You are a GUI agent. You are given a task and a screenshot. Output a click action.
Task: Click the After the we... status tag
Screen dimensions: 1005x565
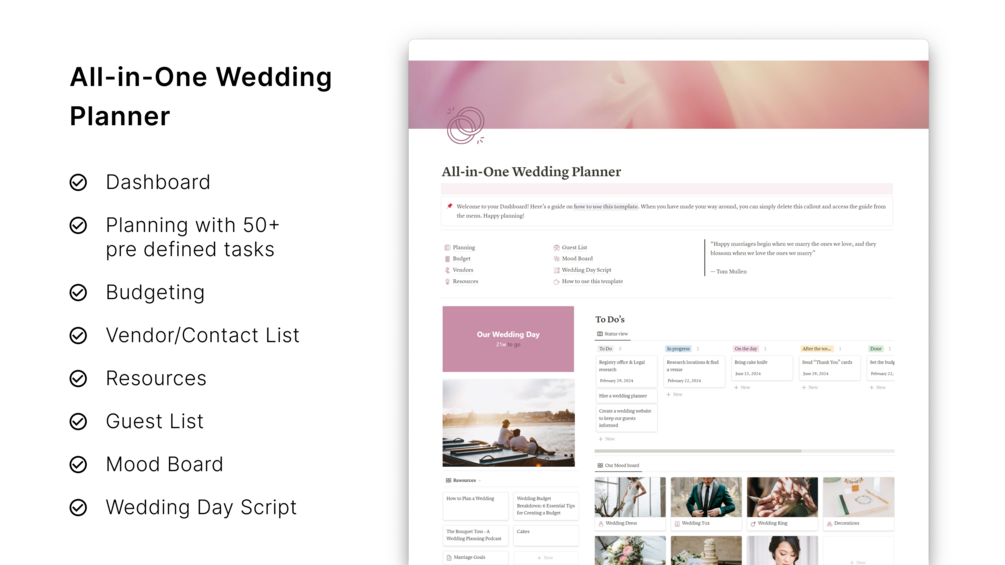click(x=817, y=349)
